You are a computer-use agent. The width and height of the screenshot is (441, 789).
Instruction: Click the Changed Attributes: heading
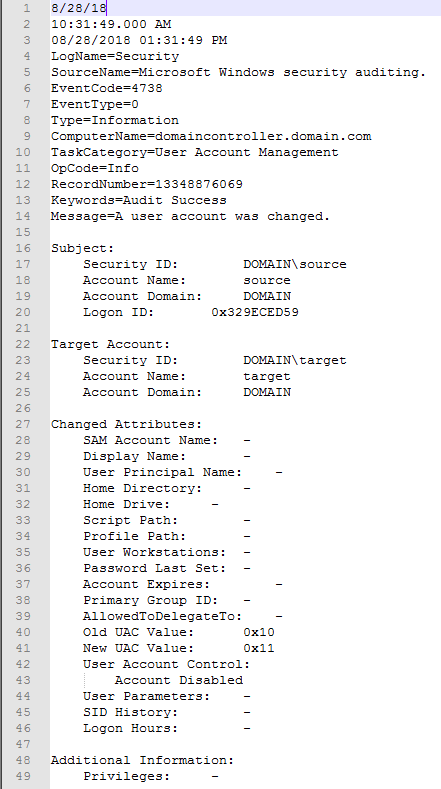(x=126, y=424)
